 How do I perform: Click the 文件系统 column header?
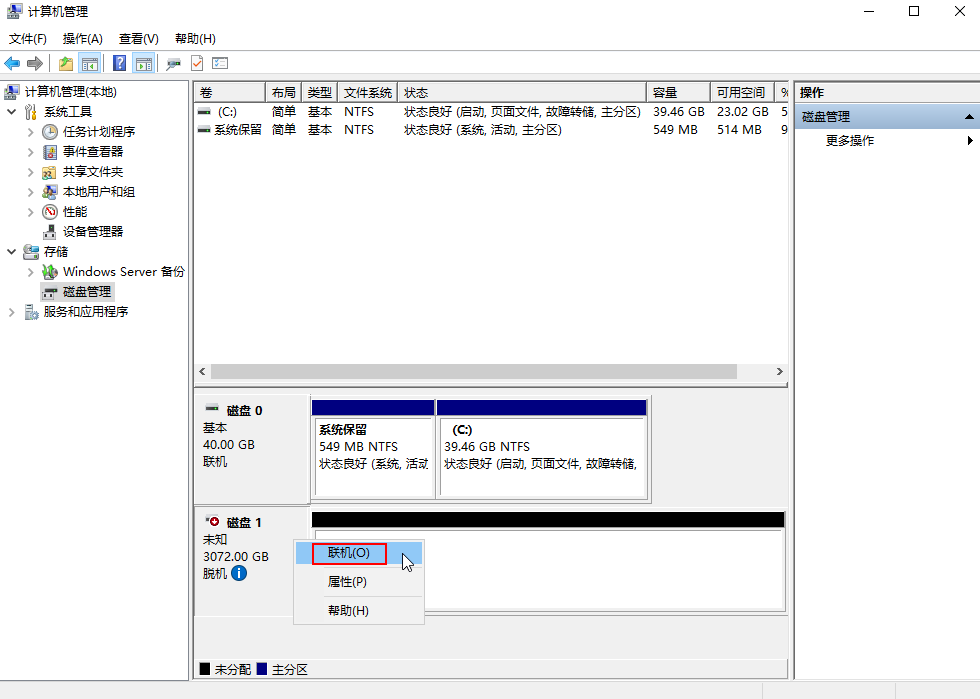368,93
